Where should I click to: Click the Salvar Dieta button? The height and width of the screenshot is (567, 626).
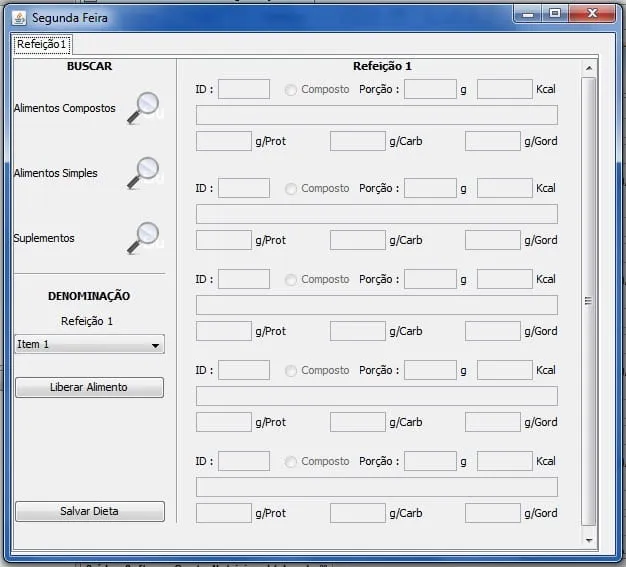(x=89, y=511)
